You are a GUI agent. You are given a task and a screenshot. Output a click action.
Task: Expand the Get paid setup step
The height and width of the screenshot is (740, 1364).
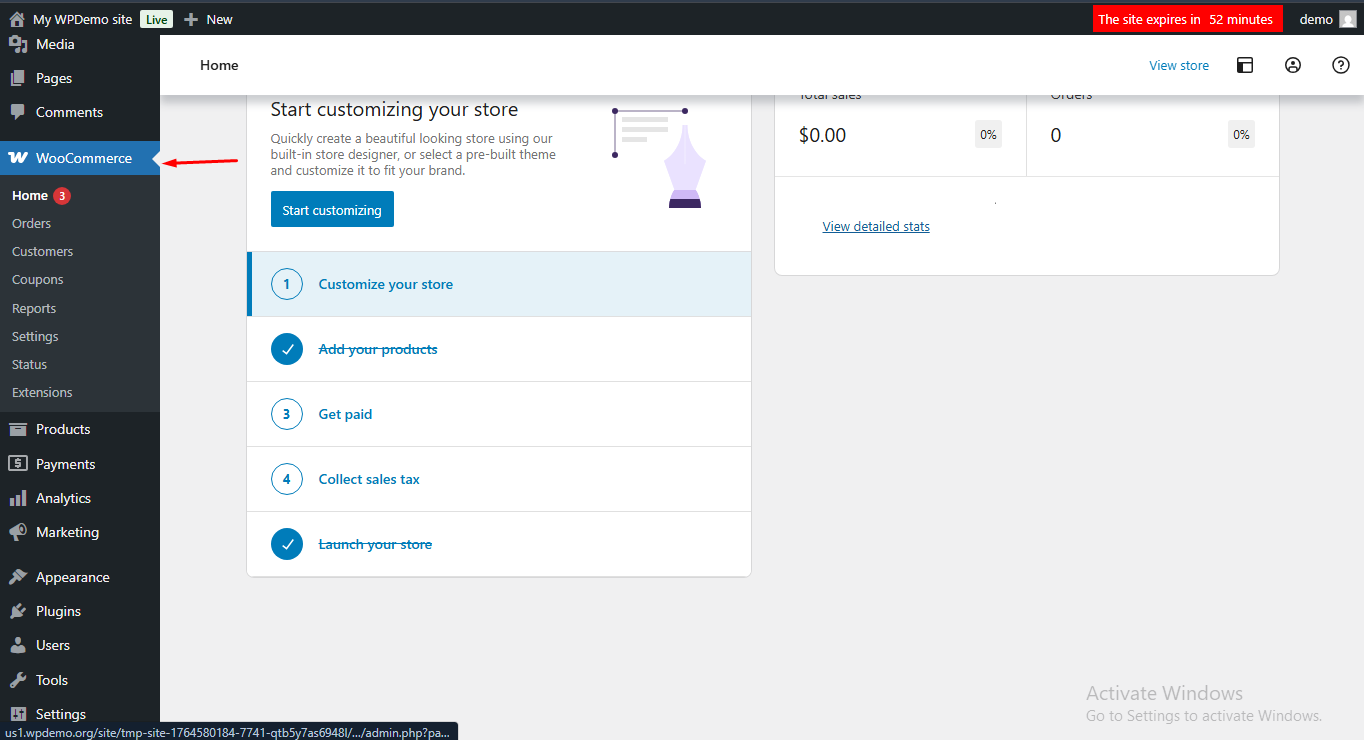345,414
